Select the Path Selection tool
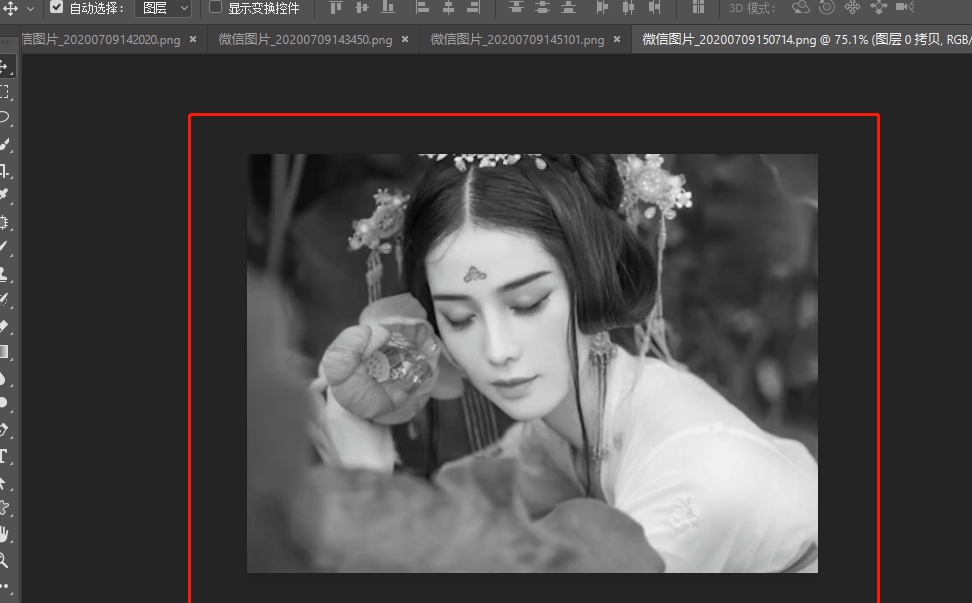This screenshot has height=603, width=972. tap(4, 482)
